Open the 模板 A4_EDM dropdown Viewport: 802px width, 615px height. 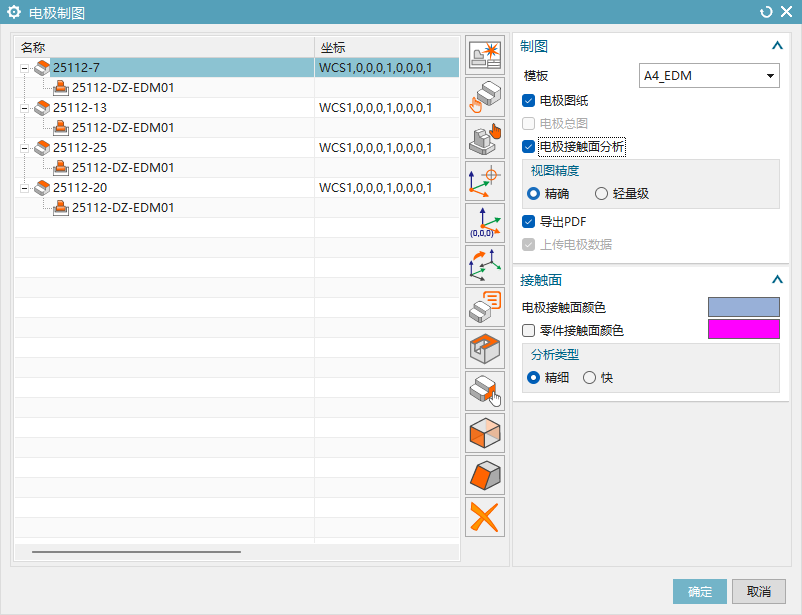709,76
